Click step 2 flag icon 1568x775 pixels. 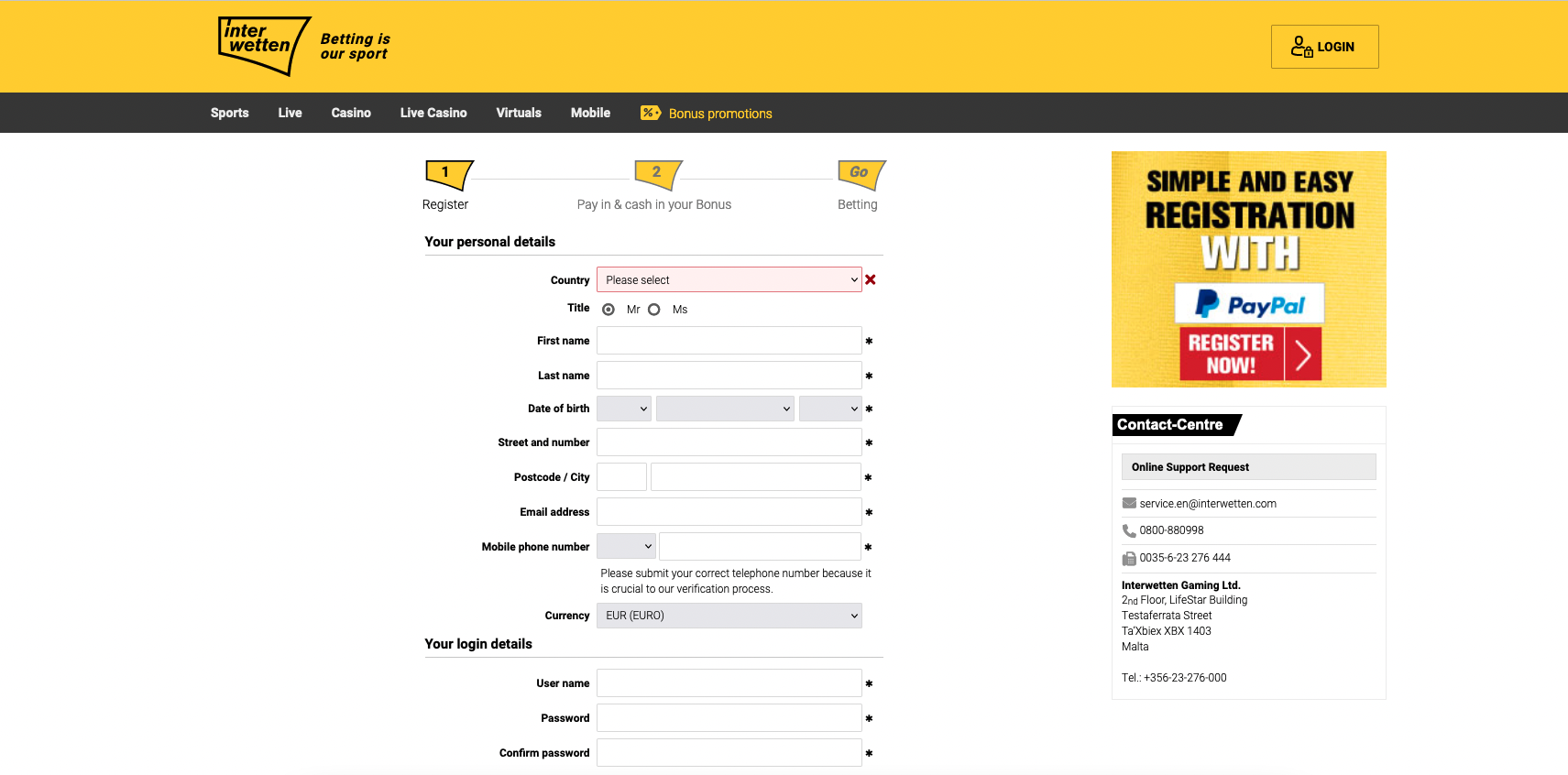(658, 174)
